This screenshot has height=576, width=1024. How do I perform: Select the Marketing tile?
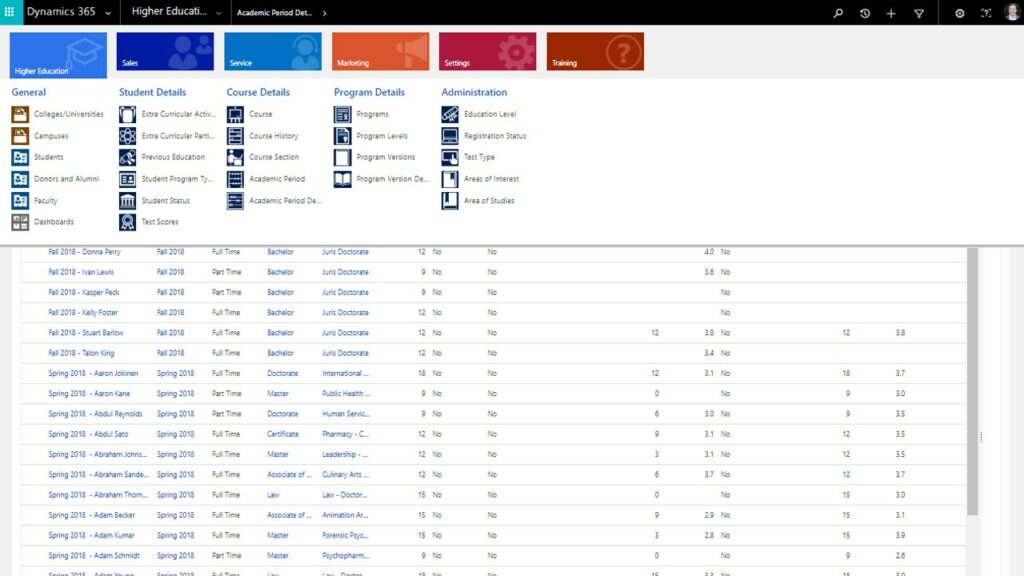click(381, 51)
